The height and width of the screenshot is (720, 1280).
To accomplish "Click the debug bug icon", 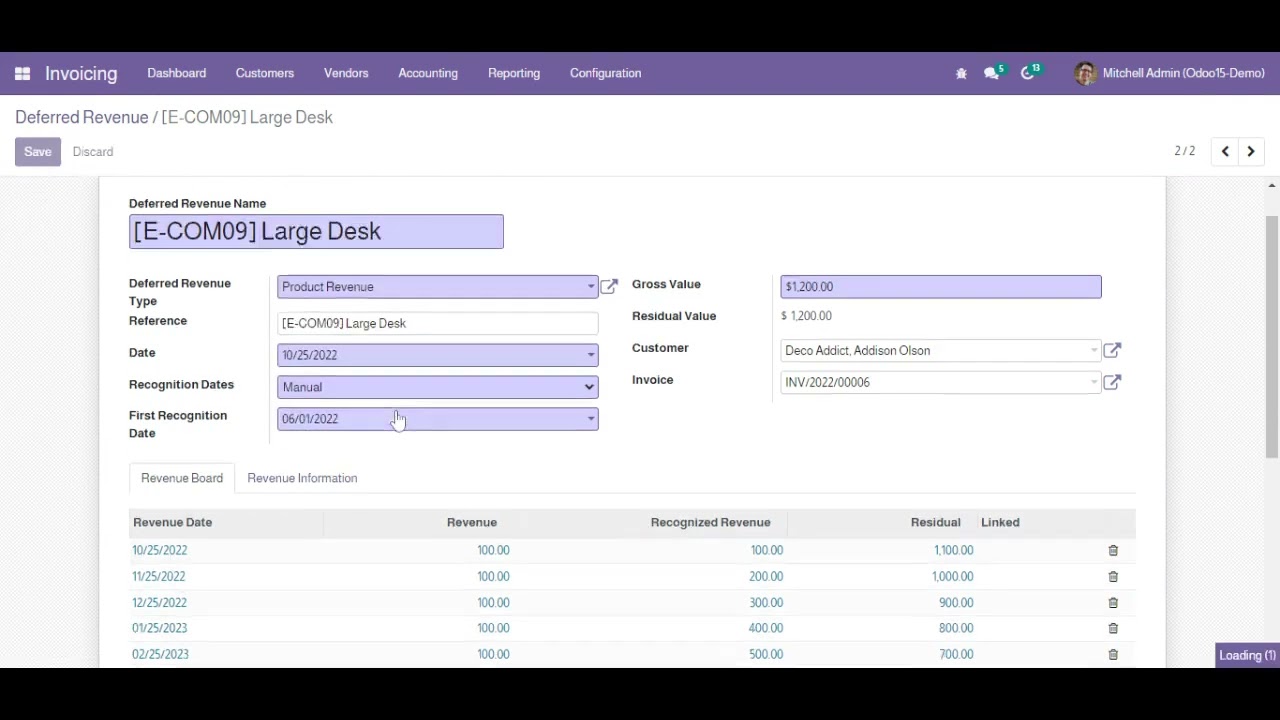I will click(961, 73).
